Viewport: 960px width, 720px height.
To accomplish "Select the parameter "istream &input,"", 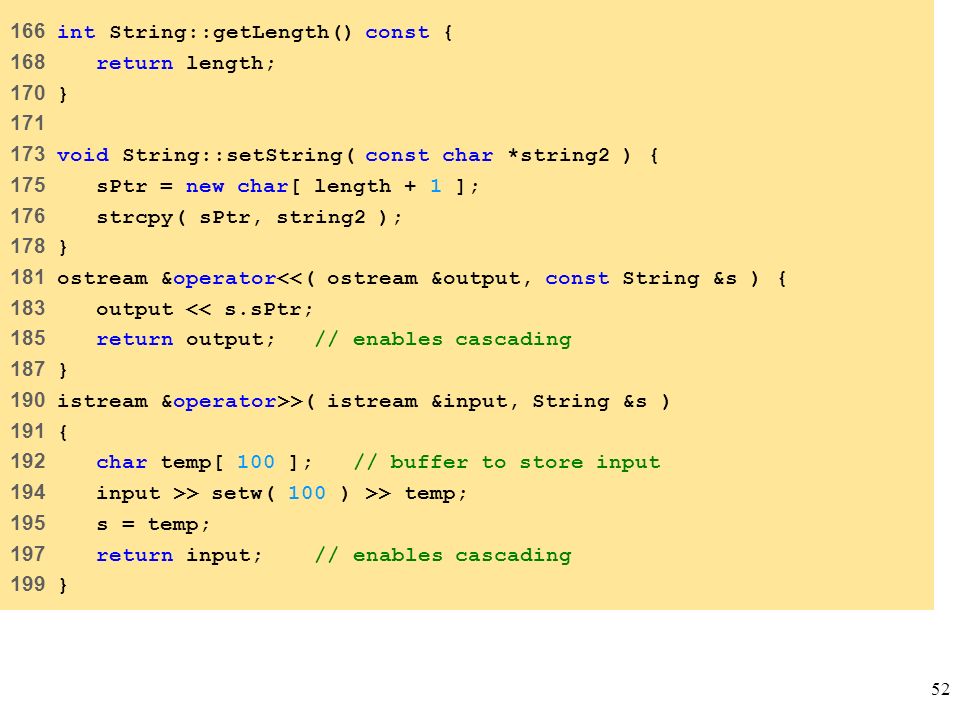I will point(422,402).
